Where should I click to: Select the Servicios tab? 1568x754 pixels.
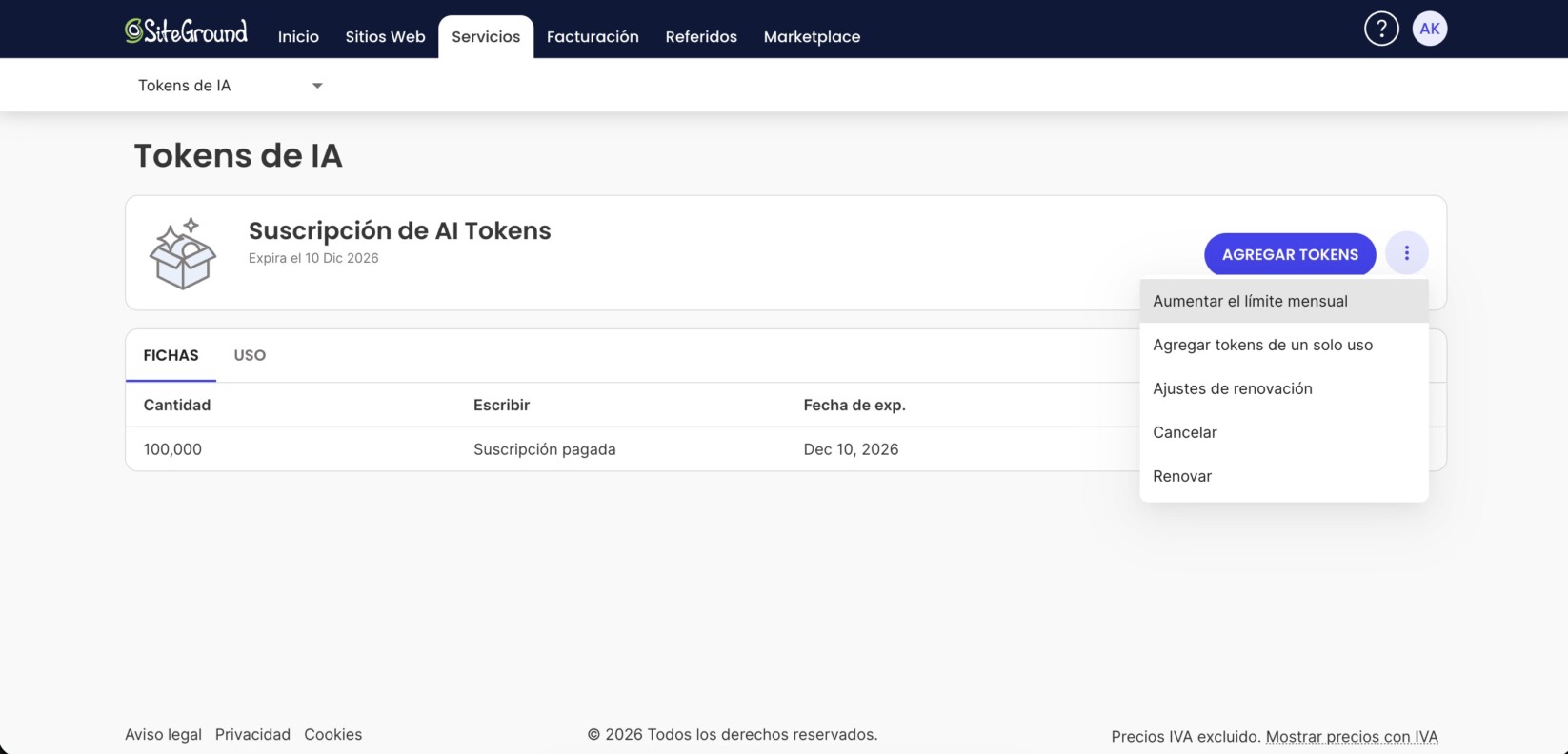(x=486, y=36)
